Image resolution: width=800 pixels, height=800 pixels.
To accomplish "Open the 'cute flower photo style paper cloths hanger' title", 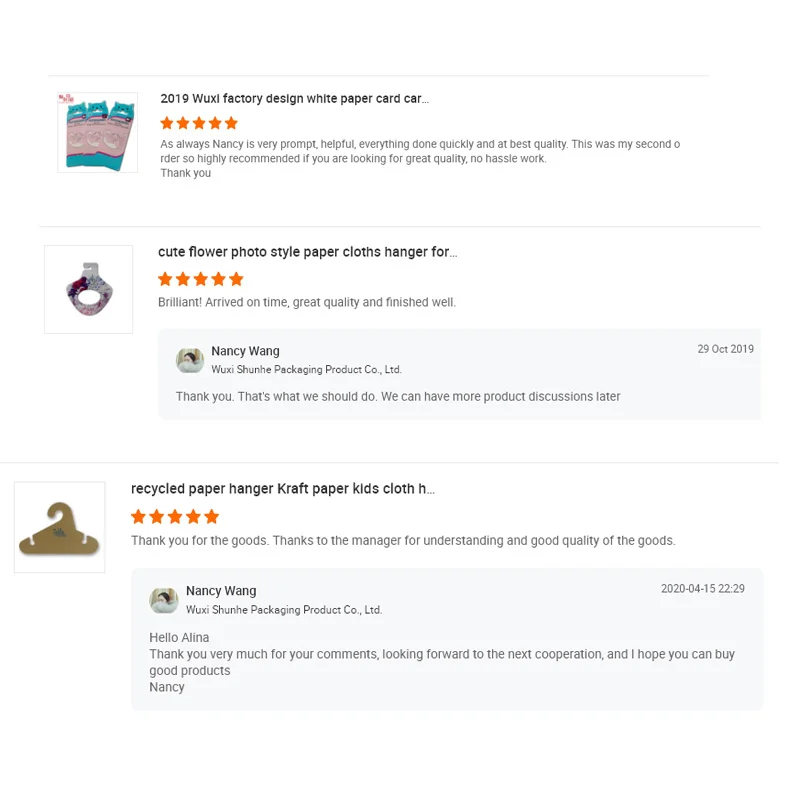I will (307, 252).
